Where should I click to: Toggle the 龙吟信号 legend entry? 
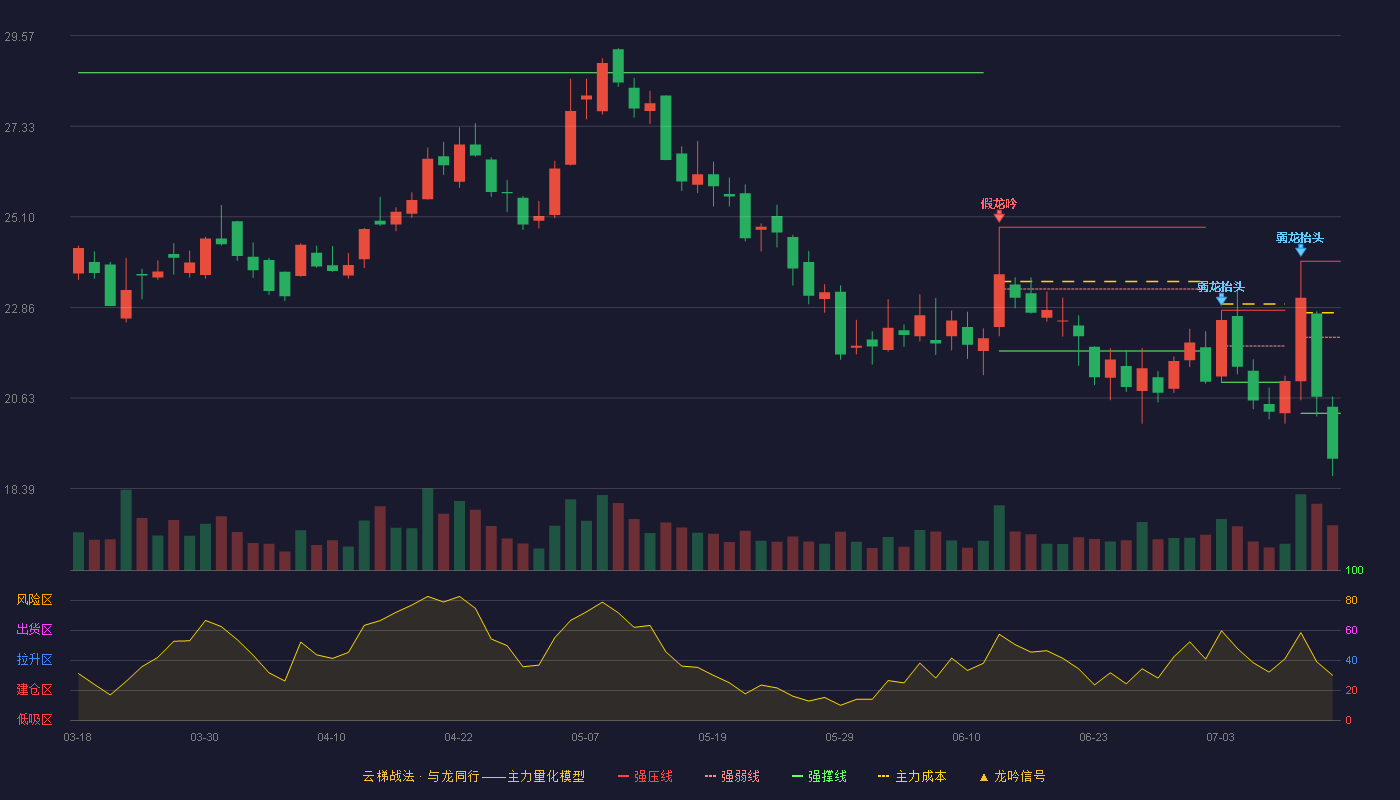pos(1012,776)
